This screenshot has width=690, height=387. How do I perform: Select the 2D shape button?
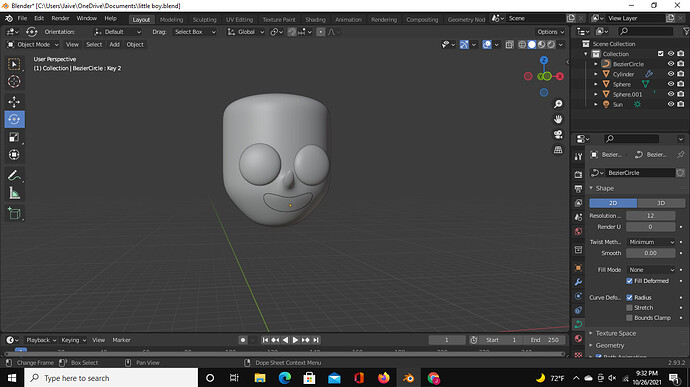[x=613, y=203]
